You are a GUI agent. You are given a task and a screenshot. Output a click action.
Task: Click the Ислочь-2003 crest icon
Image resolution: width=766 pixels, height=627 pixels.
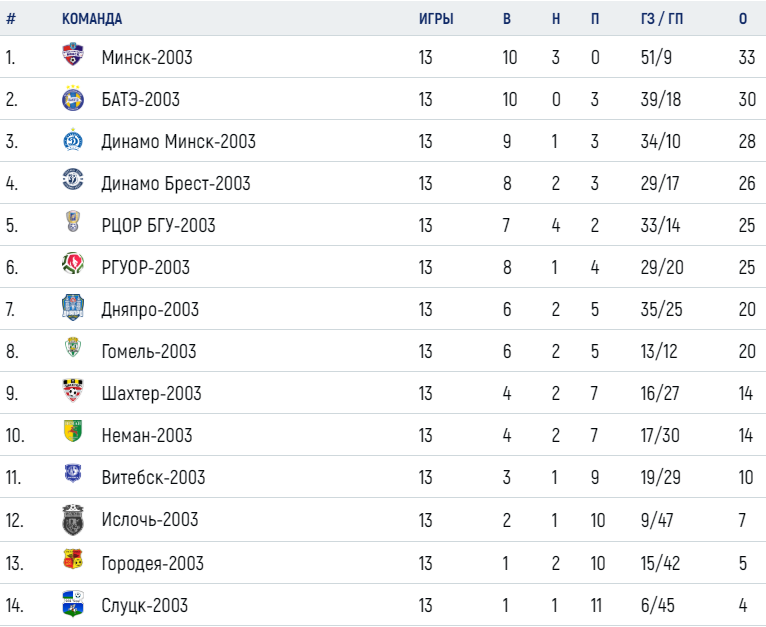(x=73, y=520)
